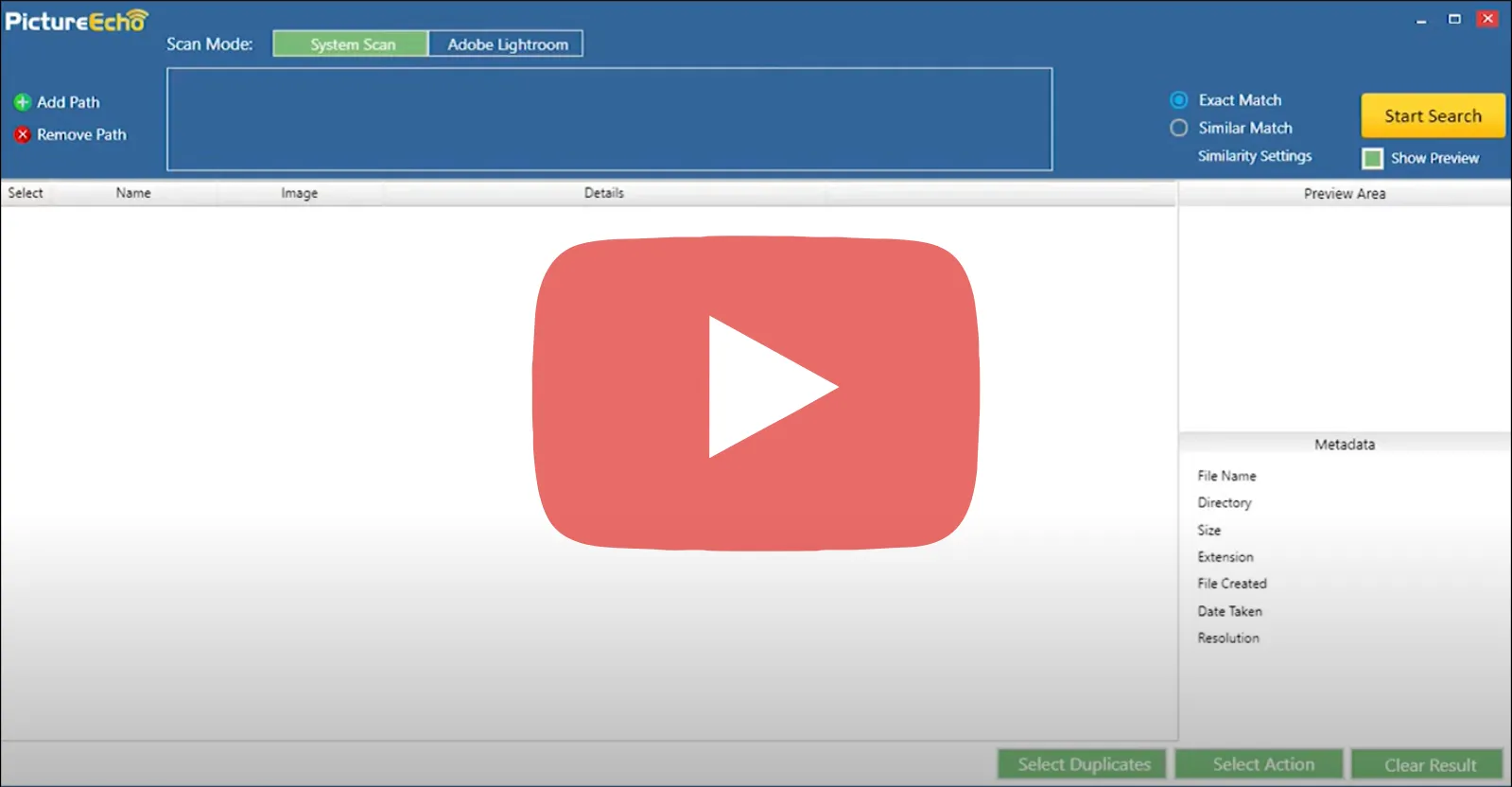Maximize the PictureEcho window

tap(1454, 19)
